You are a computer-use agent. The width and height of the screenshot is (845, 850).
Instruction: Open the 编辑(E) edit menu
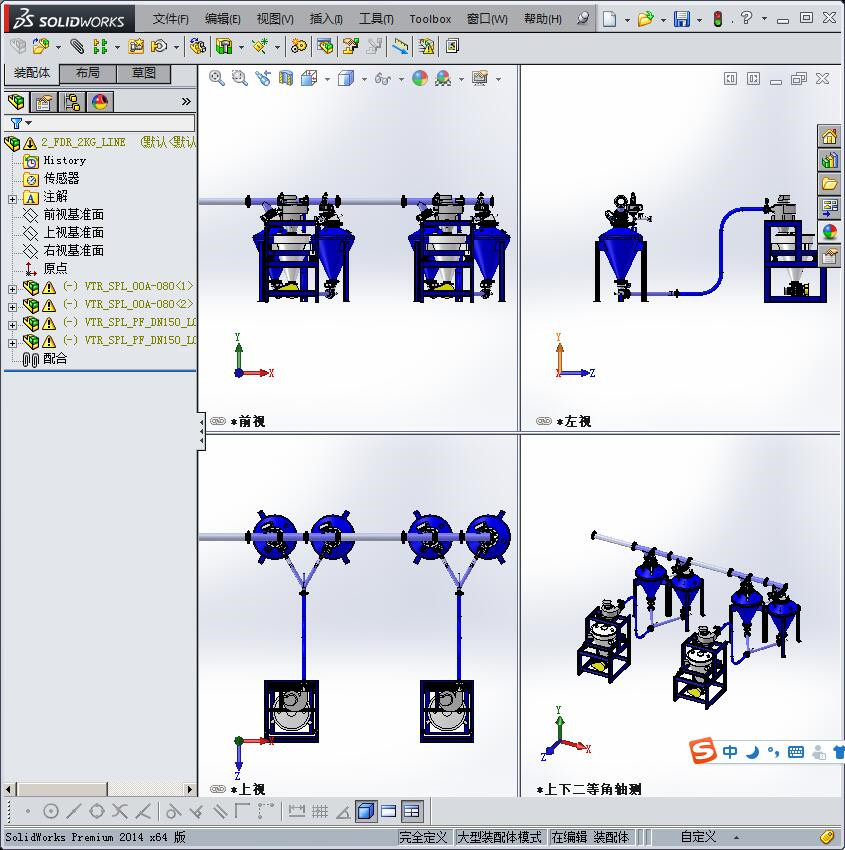222,19
